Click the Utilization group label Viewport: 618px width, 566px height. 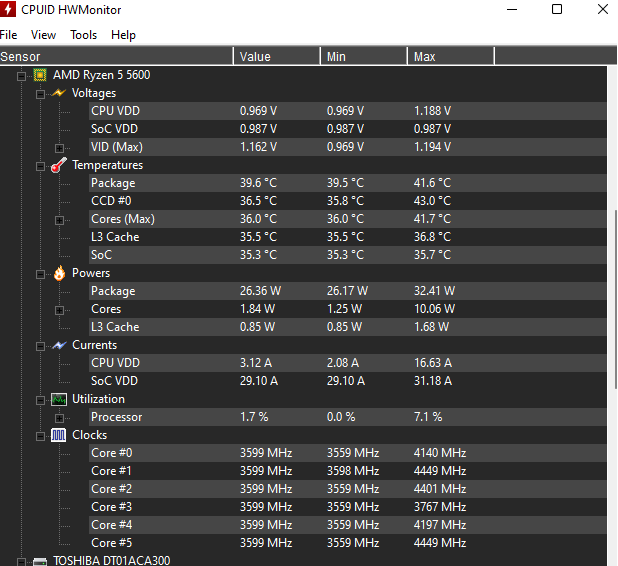[x=99, y=399]
